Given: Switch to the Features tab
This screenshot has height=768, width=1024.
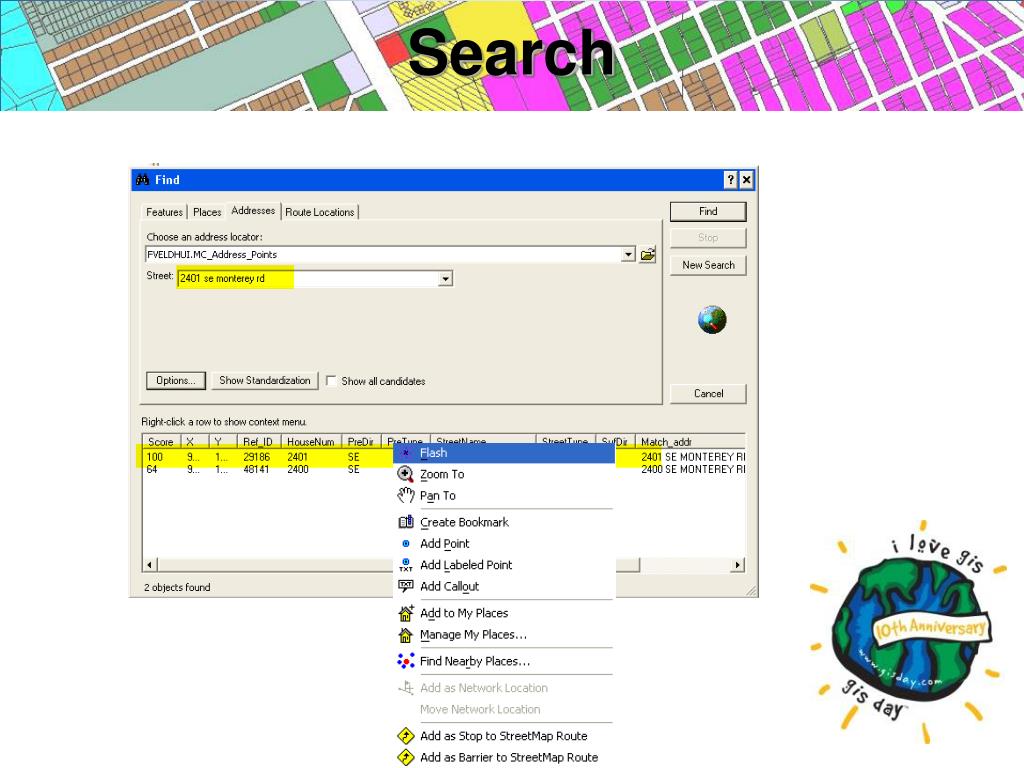Looking at the screenshot, I should (x=164, y=212).
